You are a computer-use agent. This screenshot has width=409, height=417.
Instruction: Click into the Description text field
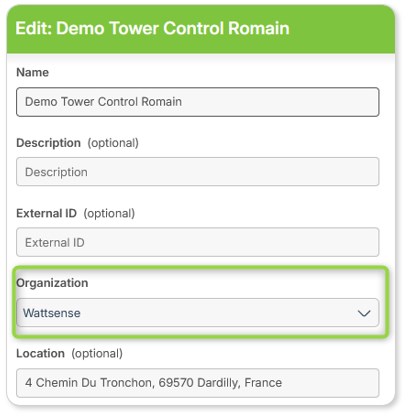coord(198,172)
